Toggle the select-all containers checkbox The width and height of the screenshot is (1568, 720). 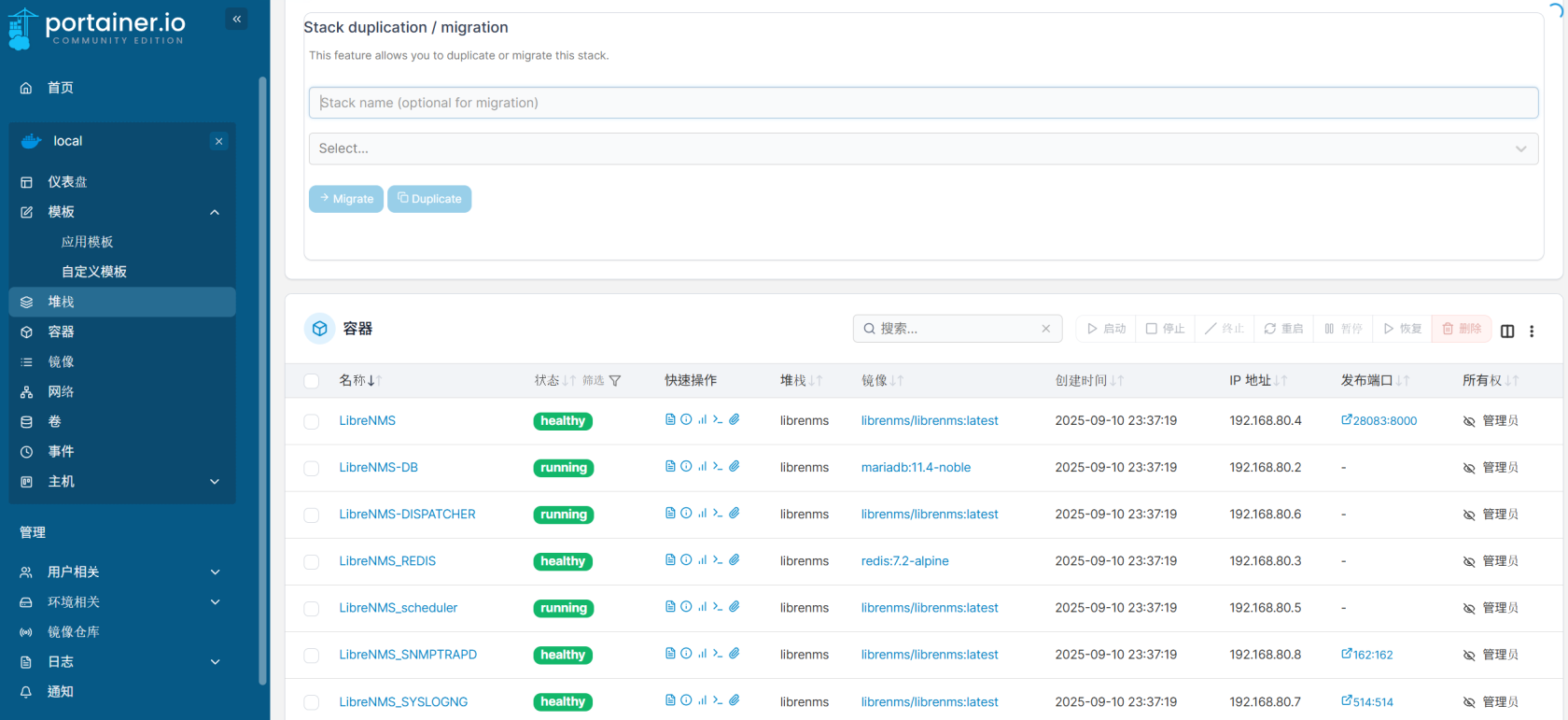[x=312, y=381]
